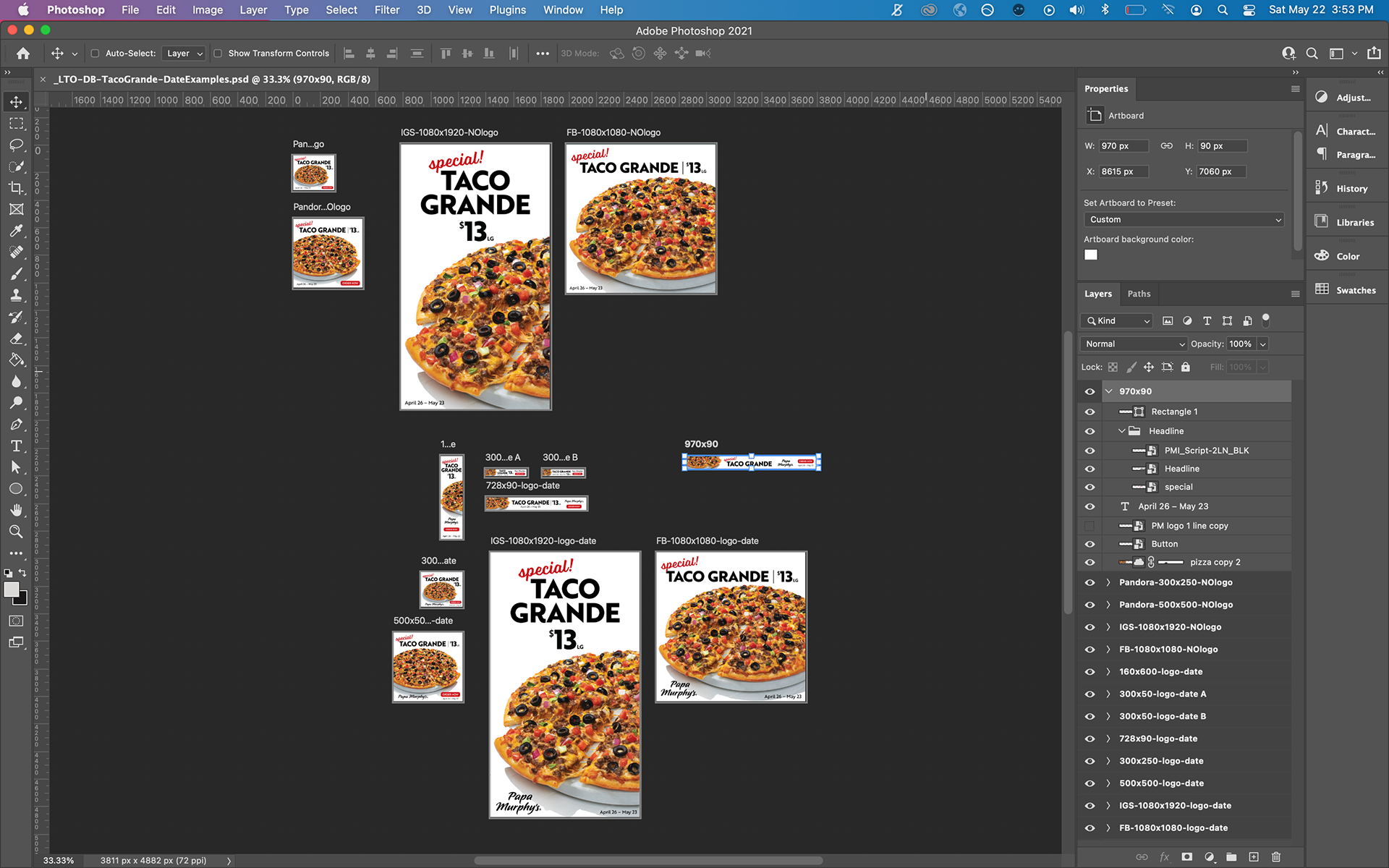Viewport: 1389px width, 868px height.
Task: Pick the Eyedropper tool
Action: pyautogui.click(x=16, y=231)
